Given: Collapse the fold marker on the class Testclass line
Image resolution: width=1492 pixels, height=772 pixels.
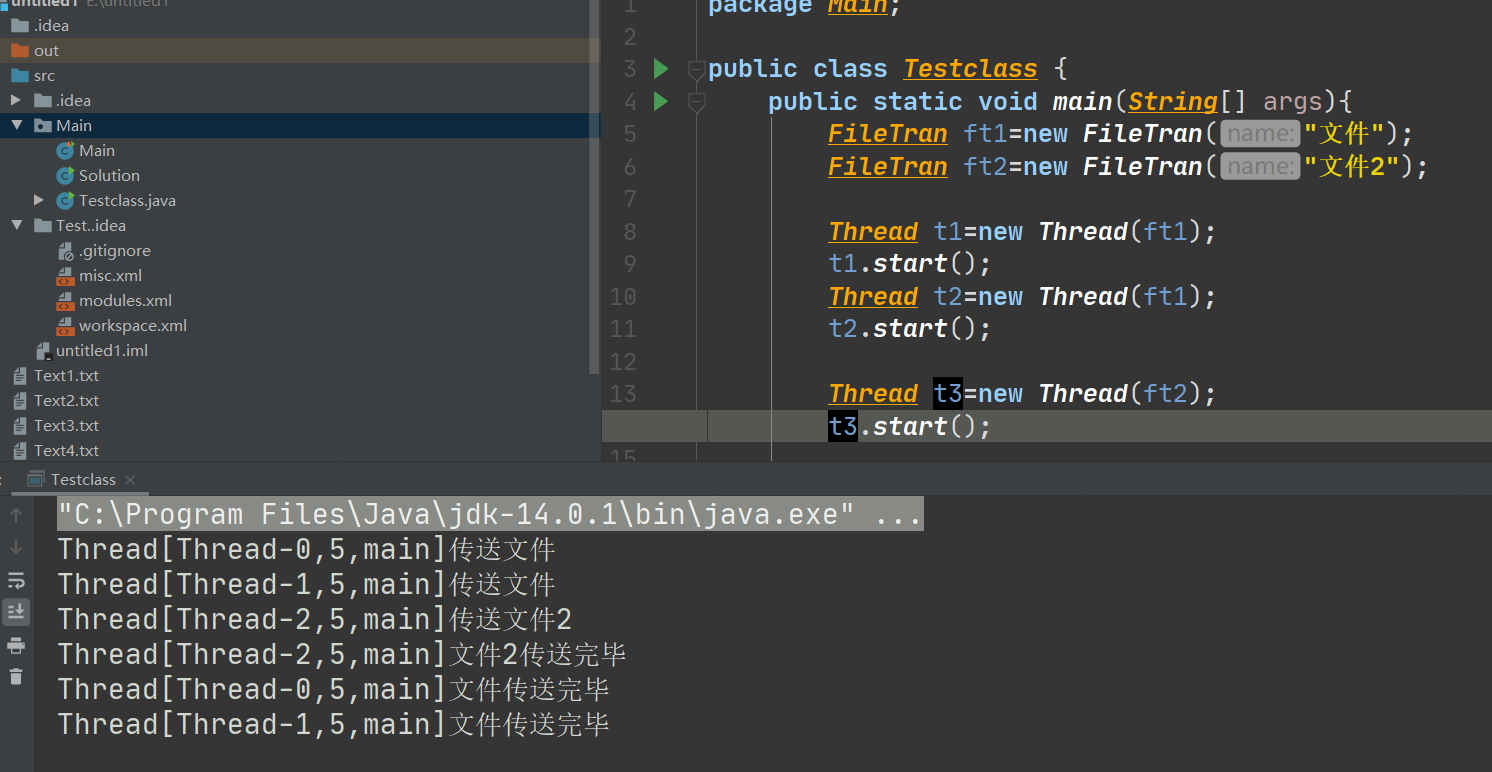Looking at the screenshot, I should tap(697, 69).
